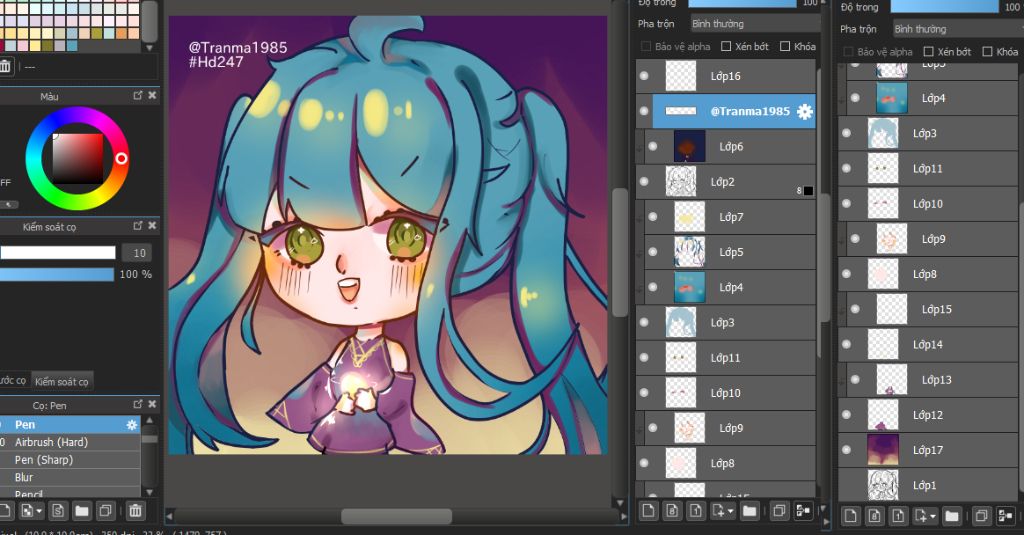
Task: Close the Cọ: Pen brush panel
Action: click(152, 404)
